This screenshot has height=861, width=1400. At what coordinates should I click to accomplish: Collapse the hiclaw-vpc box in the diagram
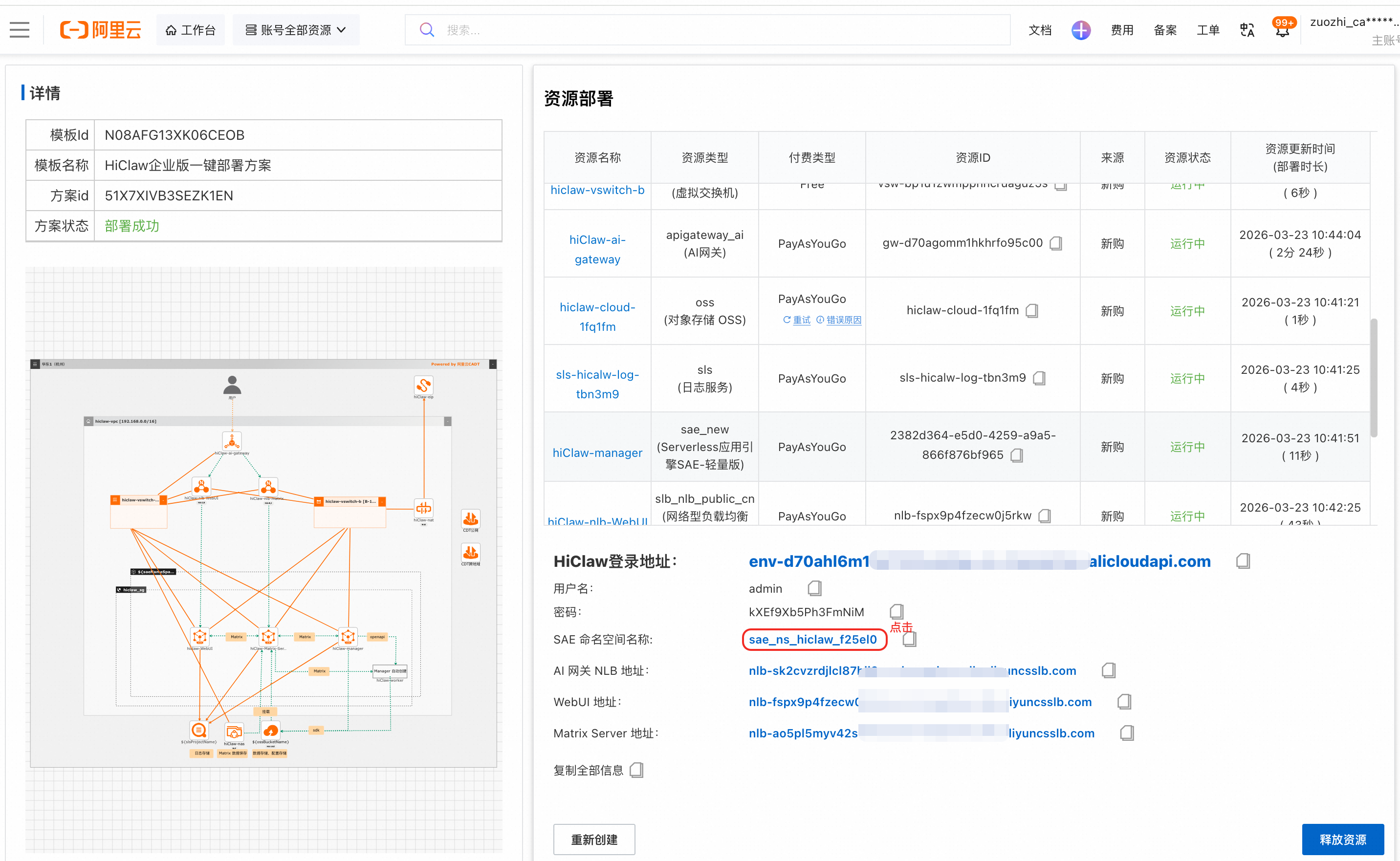448,421
